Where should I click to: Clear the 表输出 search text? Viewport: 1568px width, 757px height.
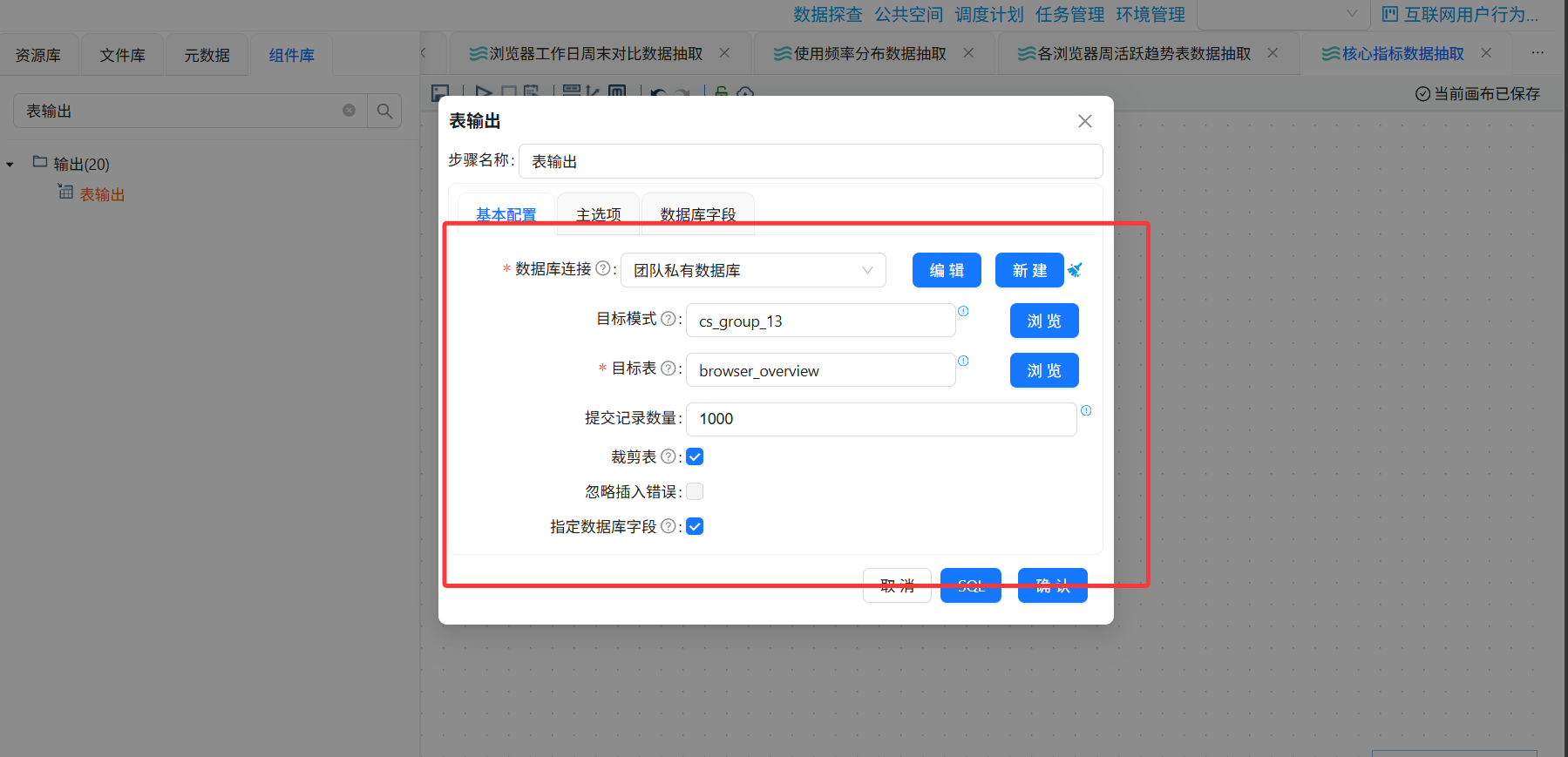(x=349, y=111)
